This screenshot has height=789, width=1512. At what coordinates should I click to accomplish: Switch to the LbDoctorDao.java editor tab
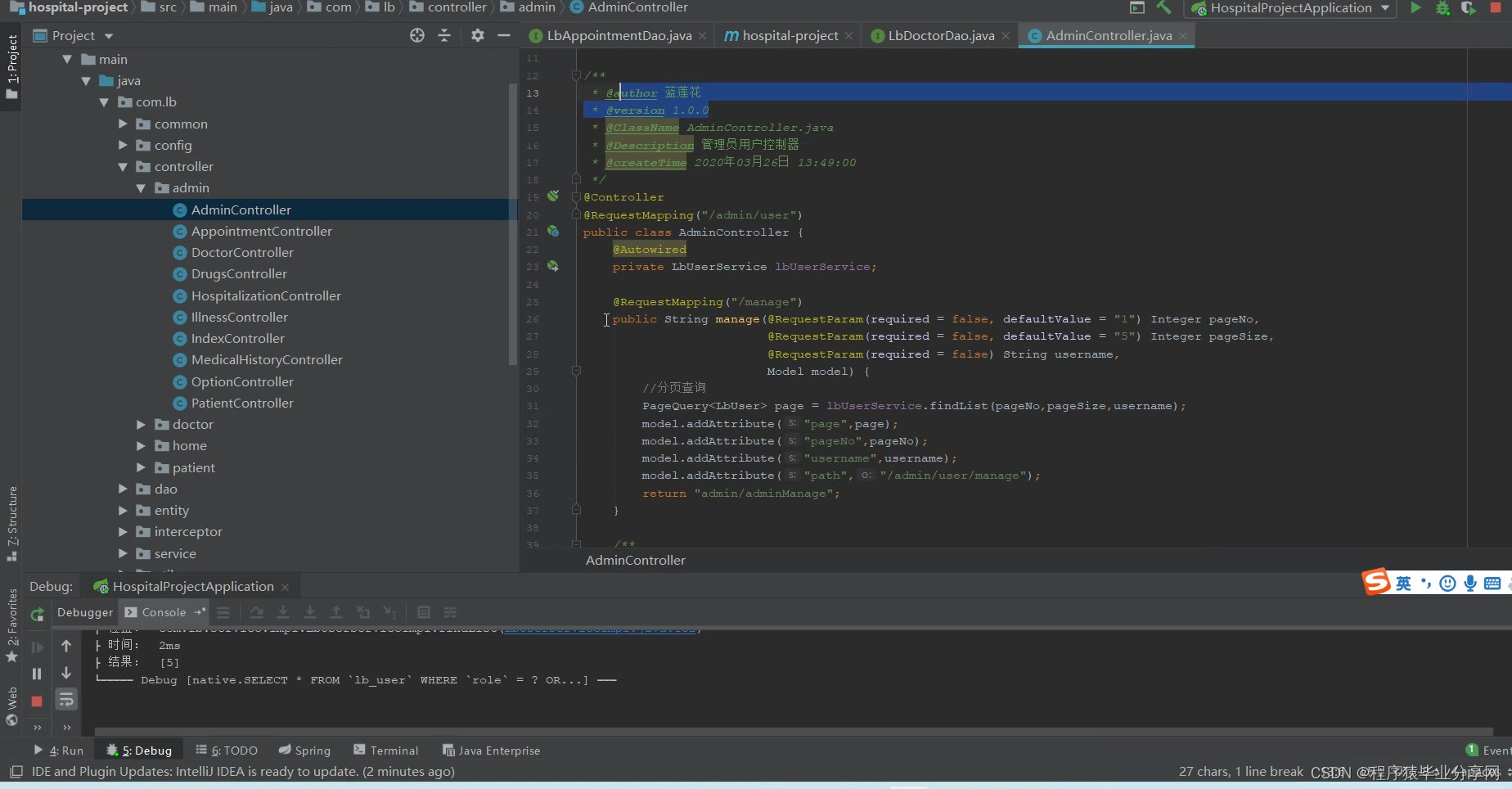pyautogui.click(x=940, y=36)
